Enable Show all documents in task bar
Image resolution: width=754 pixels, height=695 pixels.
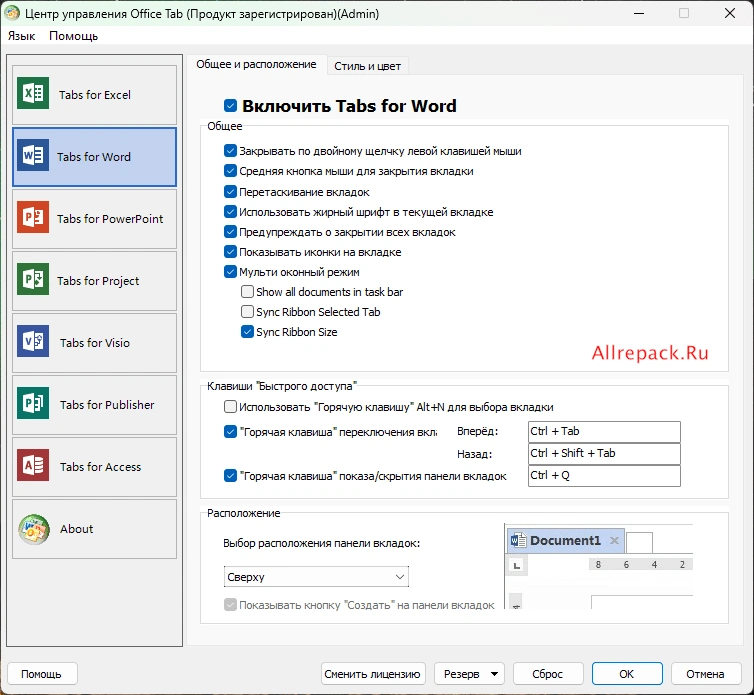click(247, 292)
